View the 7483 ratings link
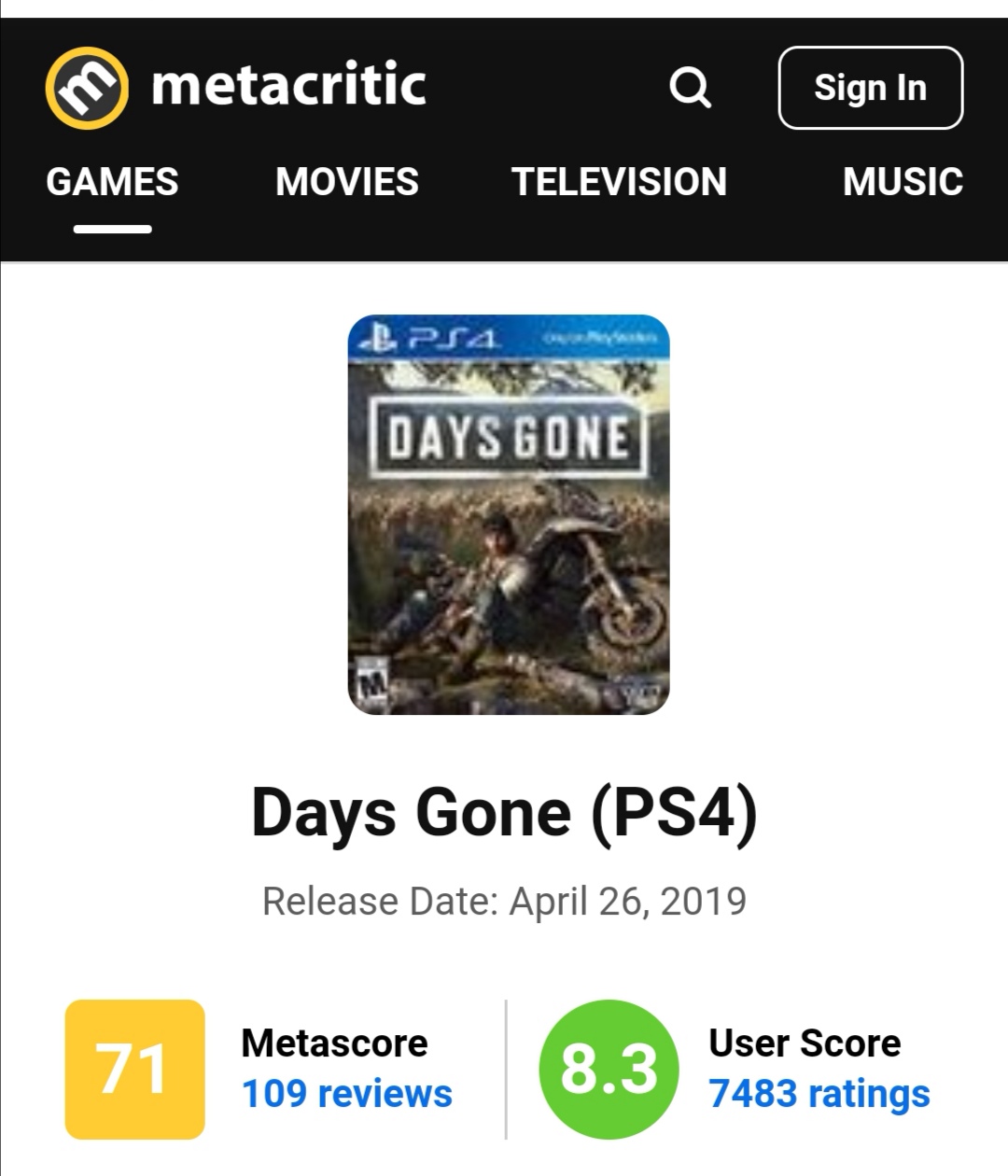This screenshot has height=1176, width=1008. (x=819, y=1094)
